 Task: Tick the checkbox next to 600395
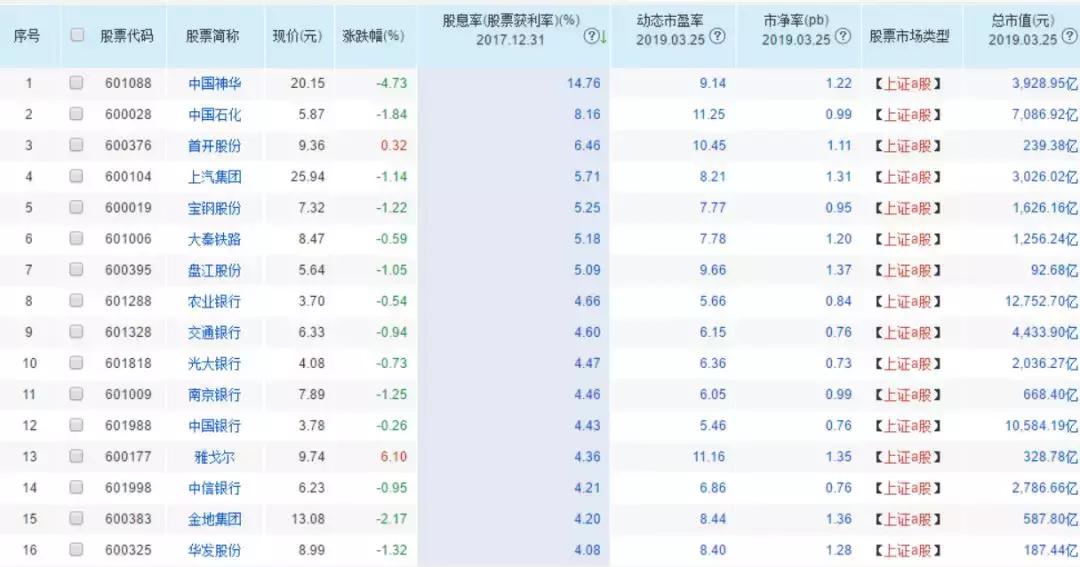coord(76,269)
